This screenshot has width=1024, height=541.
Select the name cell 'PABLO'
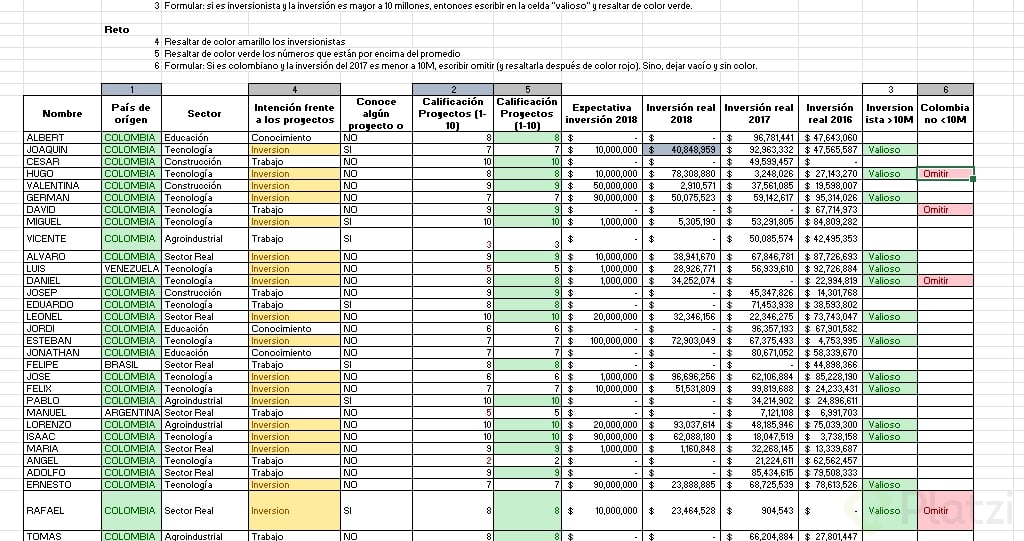point(63,401)
